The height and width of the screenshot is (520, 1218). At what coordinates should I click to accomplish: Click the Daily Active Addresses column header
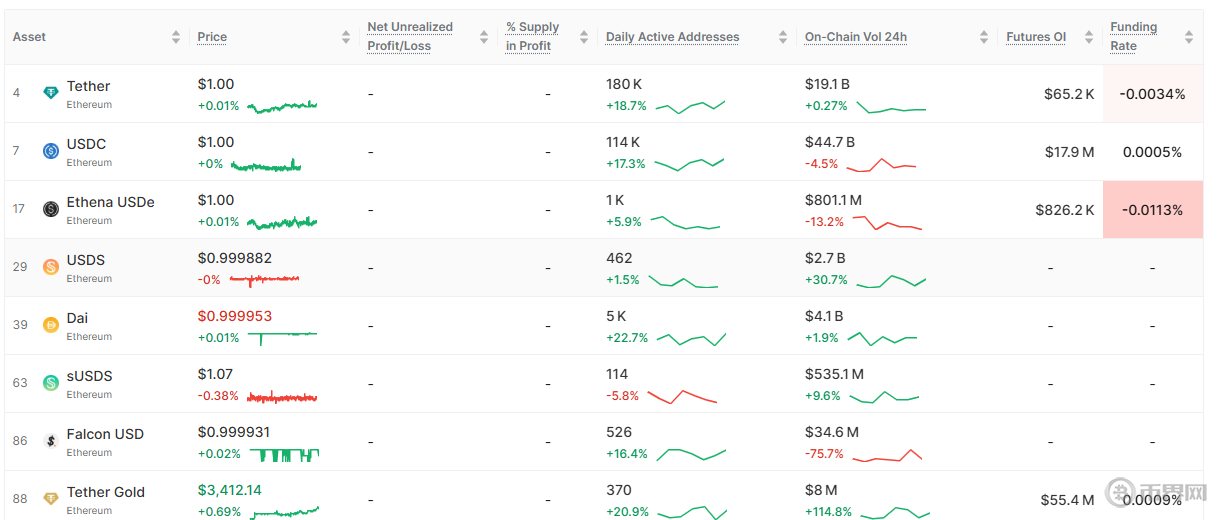[672, 37]
